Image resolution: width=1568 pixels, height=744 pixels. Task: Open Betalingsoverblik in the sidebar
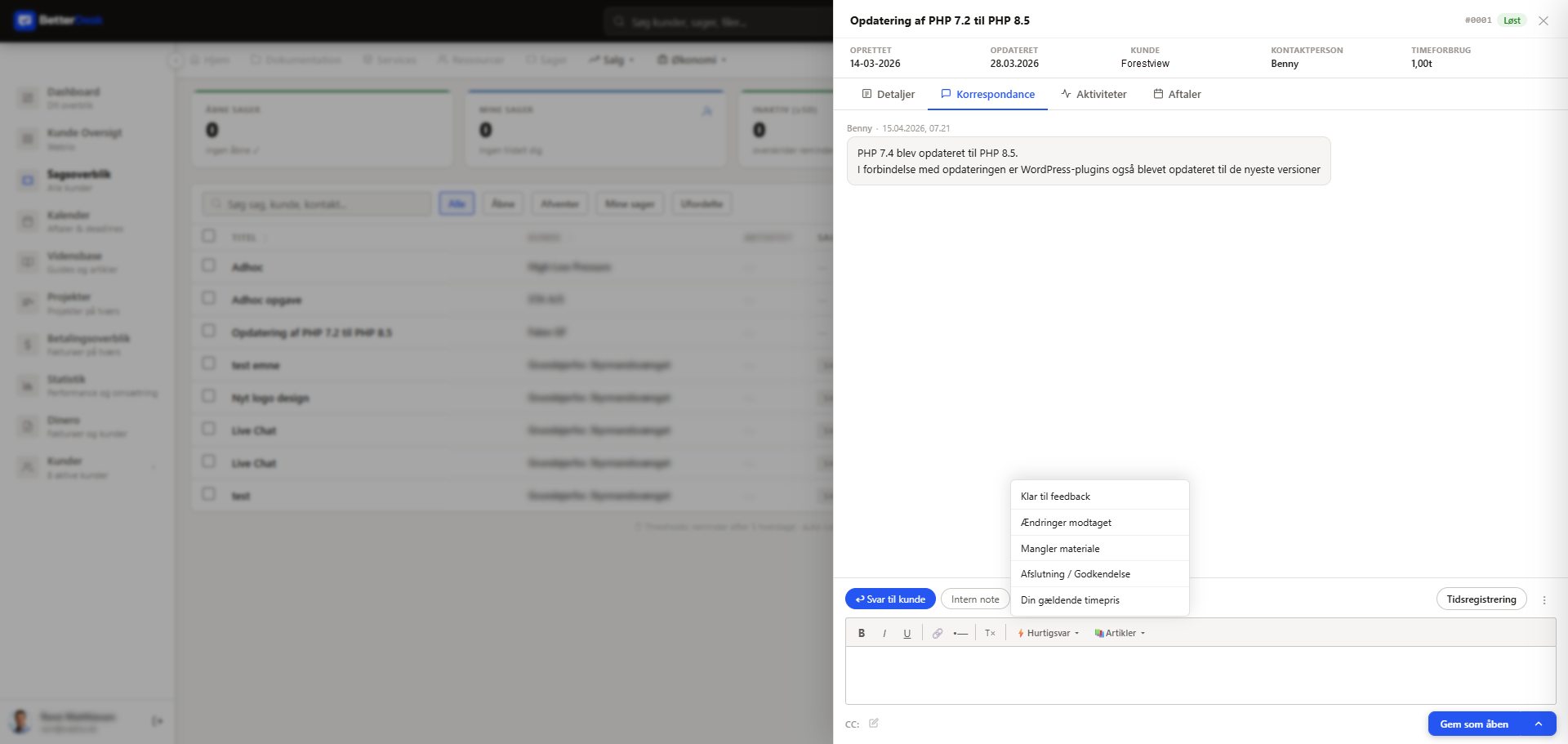87,345
